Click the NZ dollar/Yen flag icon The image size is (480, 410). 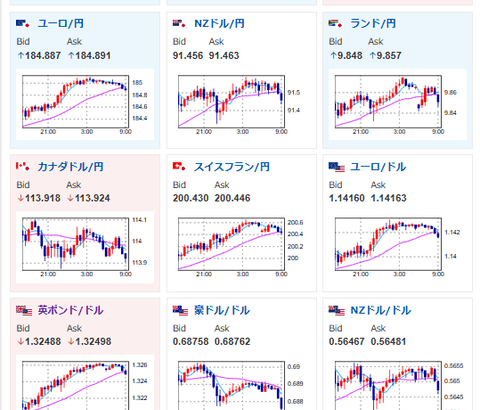tap(179, 24)
